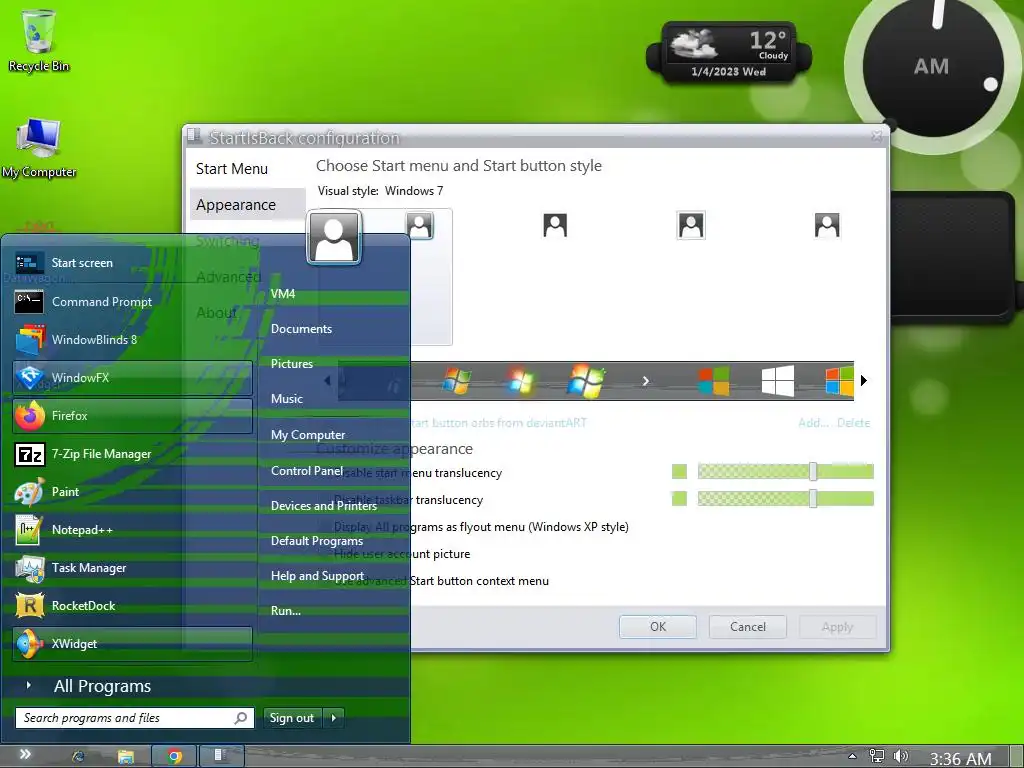Click Delete orb link
Image resolution: width=1024 pixels, height=768 pixels.
coord(854,423)
